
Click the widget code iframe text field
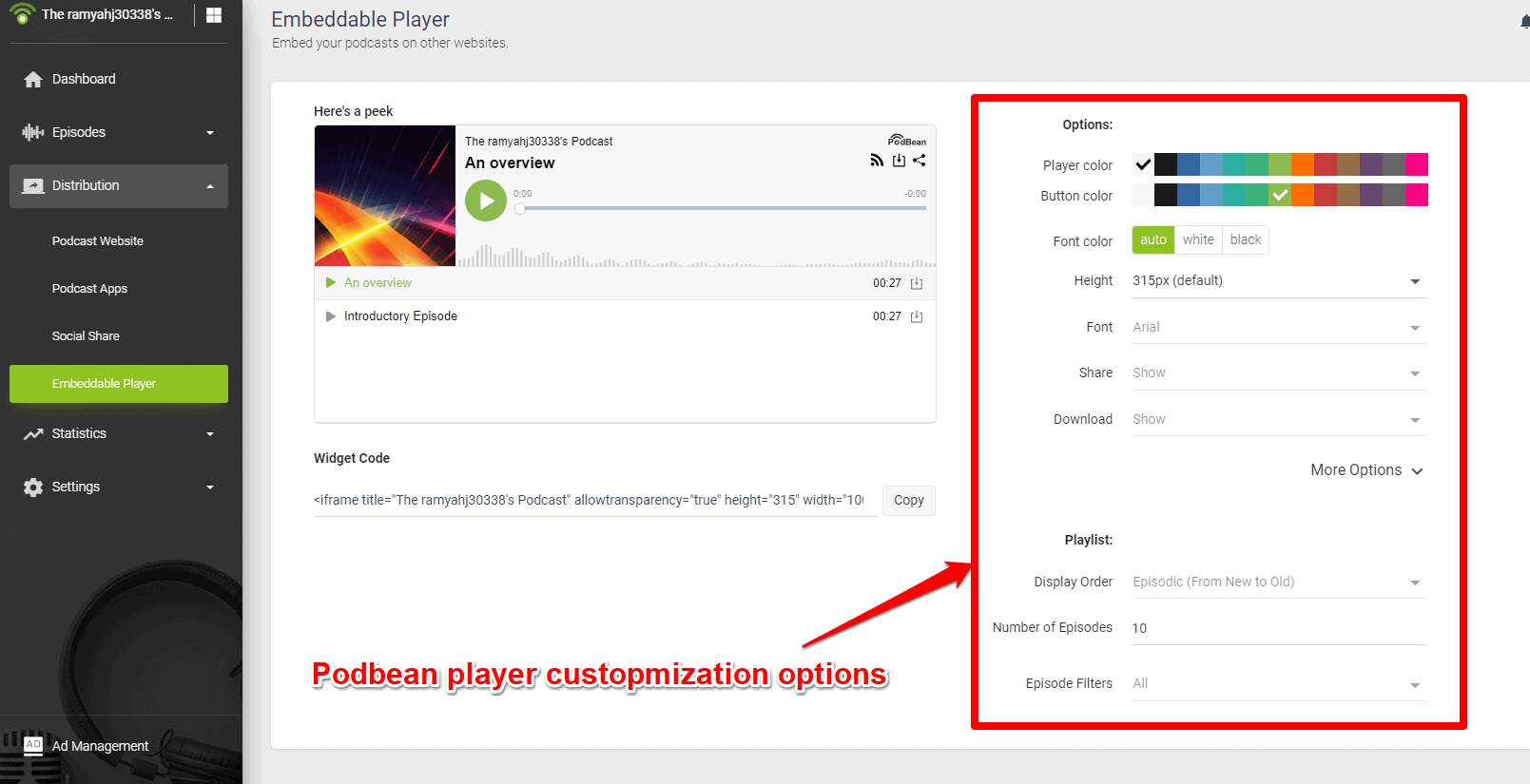(x=595, y=501)
